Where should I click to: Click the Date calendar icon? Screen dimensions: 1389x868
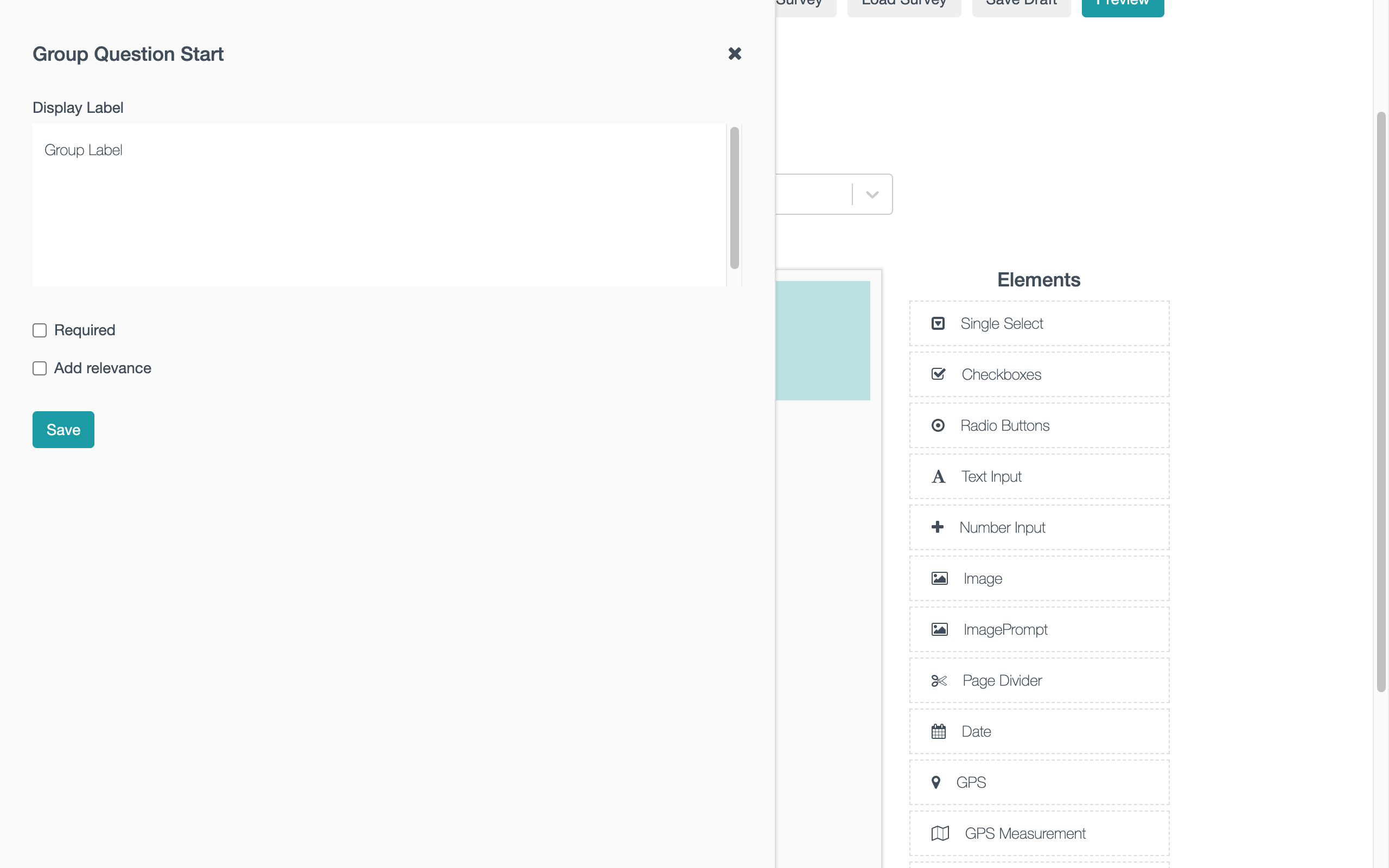click(939, 731)
